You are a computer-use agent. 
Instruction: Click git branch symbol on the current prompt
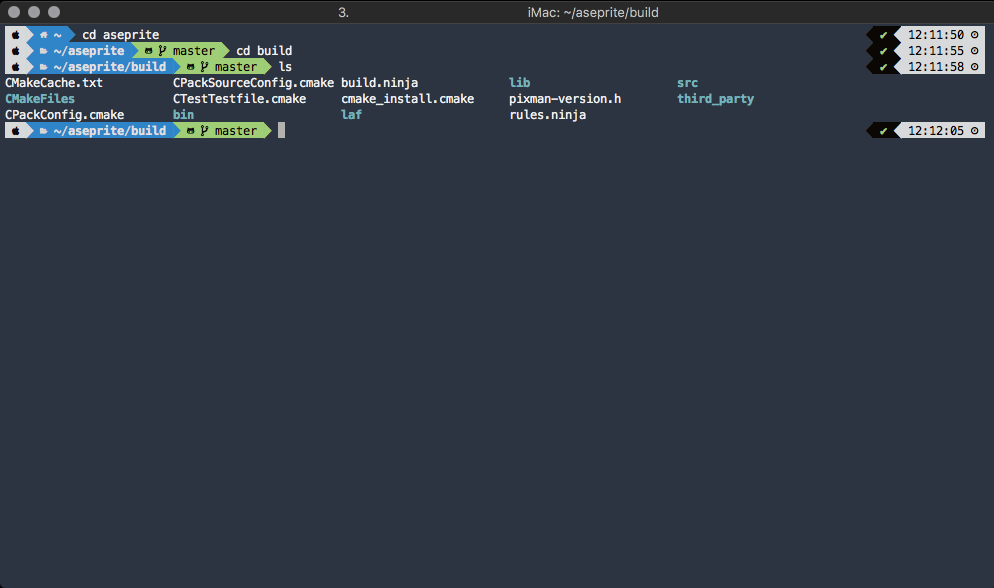click(x=204, y=131)
